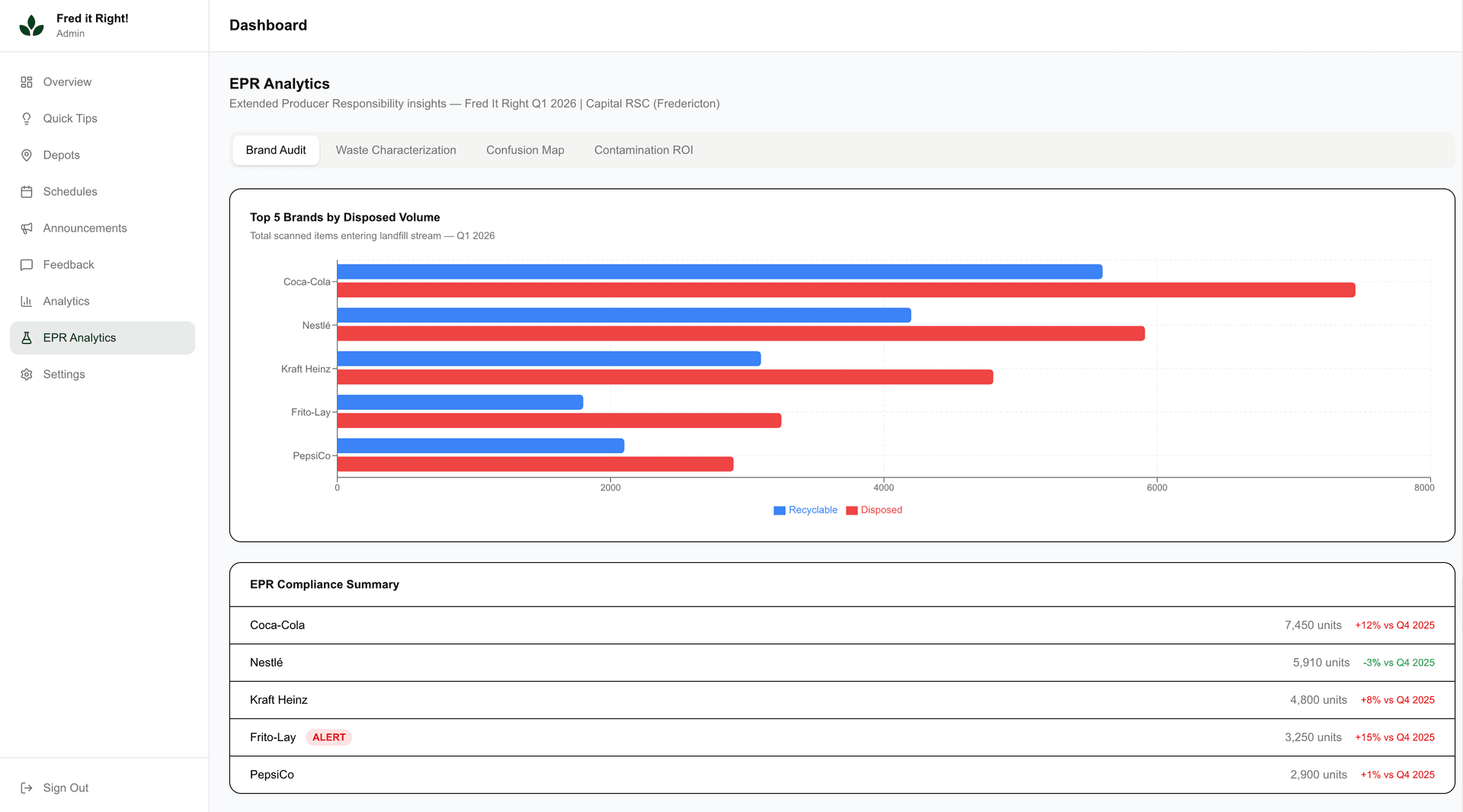1463x812 pixels.
Task: Navigate to Schedules
Action: point(102,192)
